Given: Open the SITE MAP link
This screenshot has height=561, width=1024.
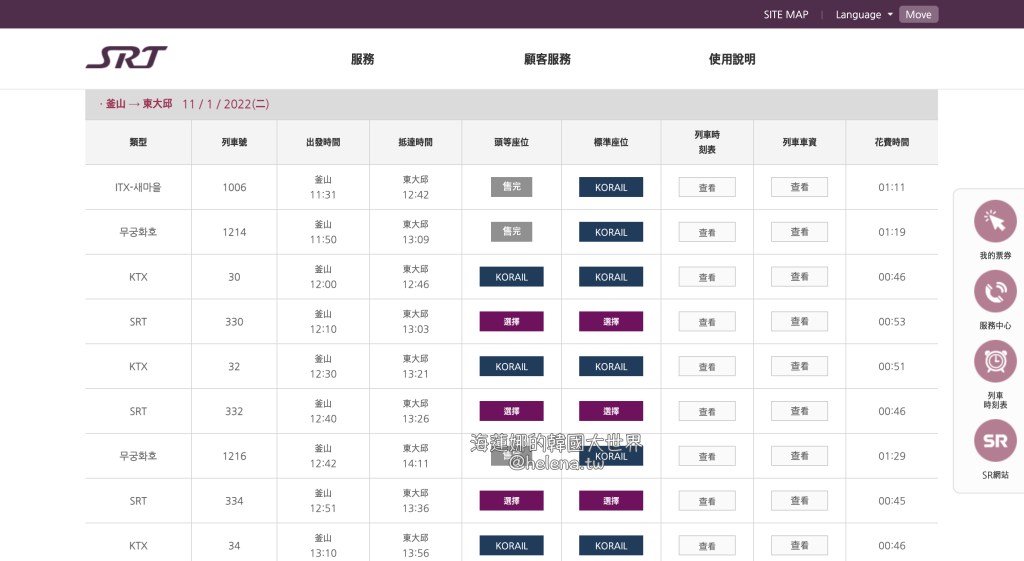Looking at the screenshot, I should click(x=785, y=15).
